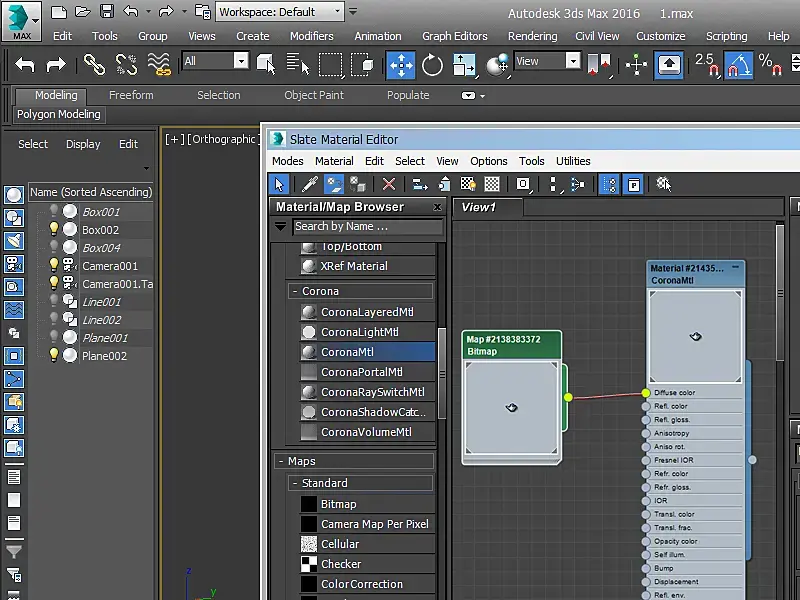800x600 pixels.
Task: Open the selection filter All dropdown
Action: pos(215,61)
